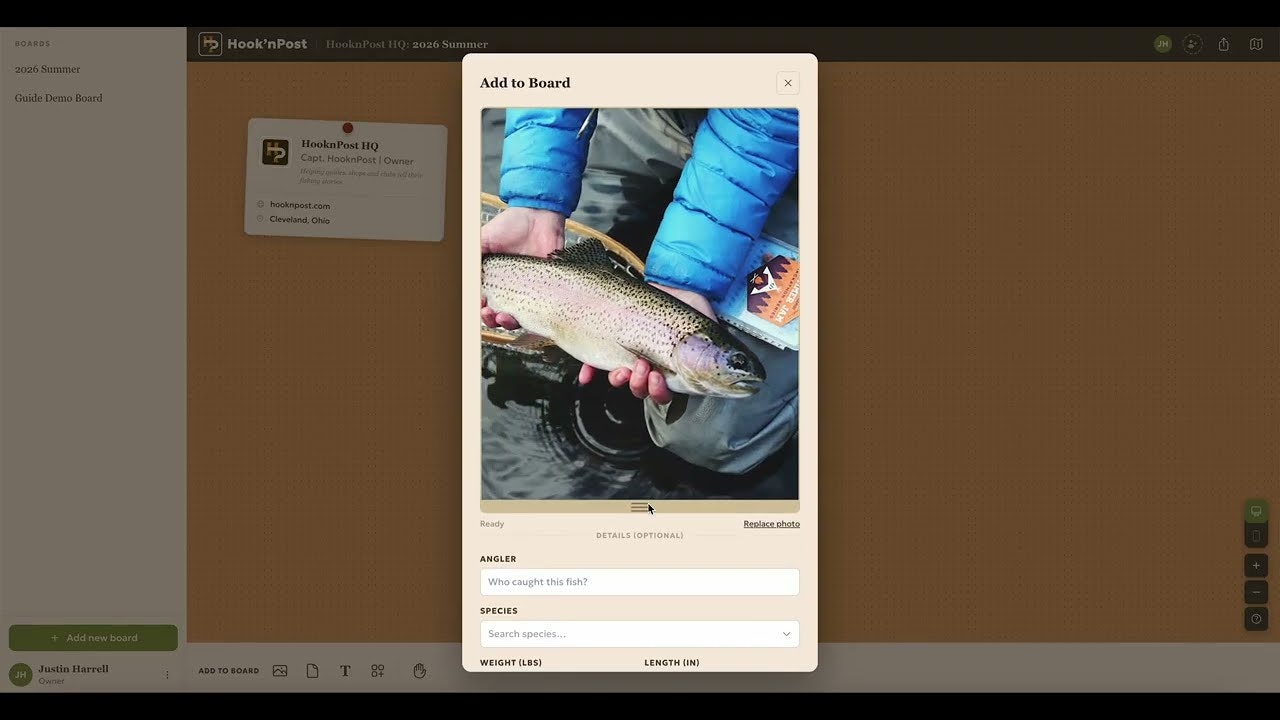Click the invite members icon in header
1280x720 pixels.
click(1192, 44)
